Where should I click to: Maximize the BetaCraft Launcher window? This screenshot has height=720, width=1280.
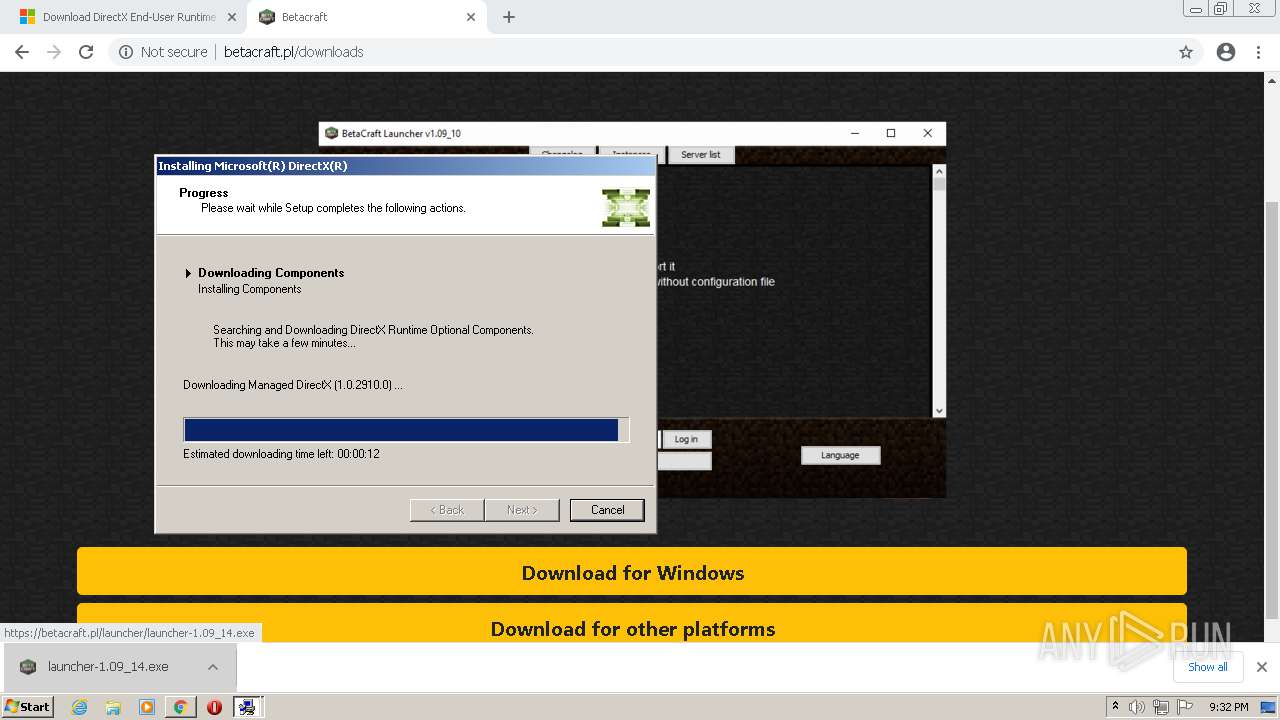click(x=891, y=133)
